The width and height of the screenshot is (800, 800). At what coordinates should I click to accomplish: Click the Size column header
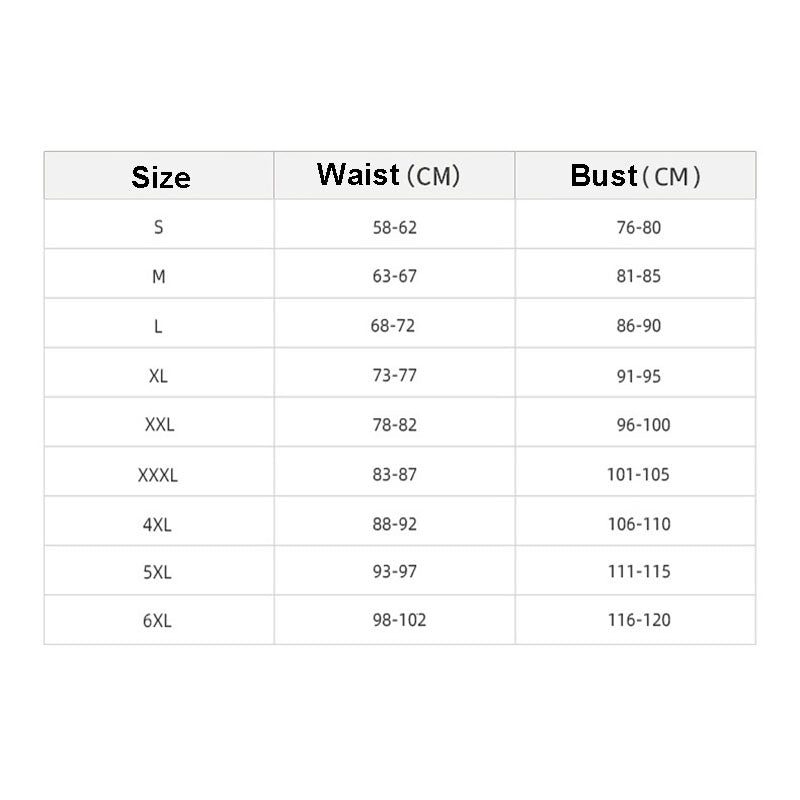pyautogui.click(x=160, y=177)
